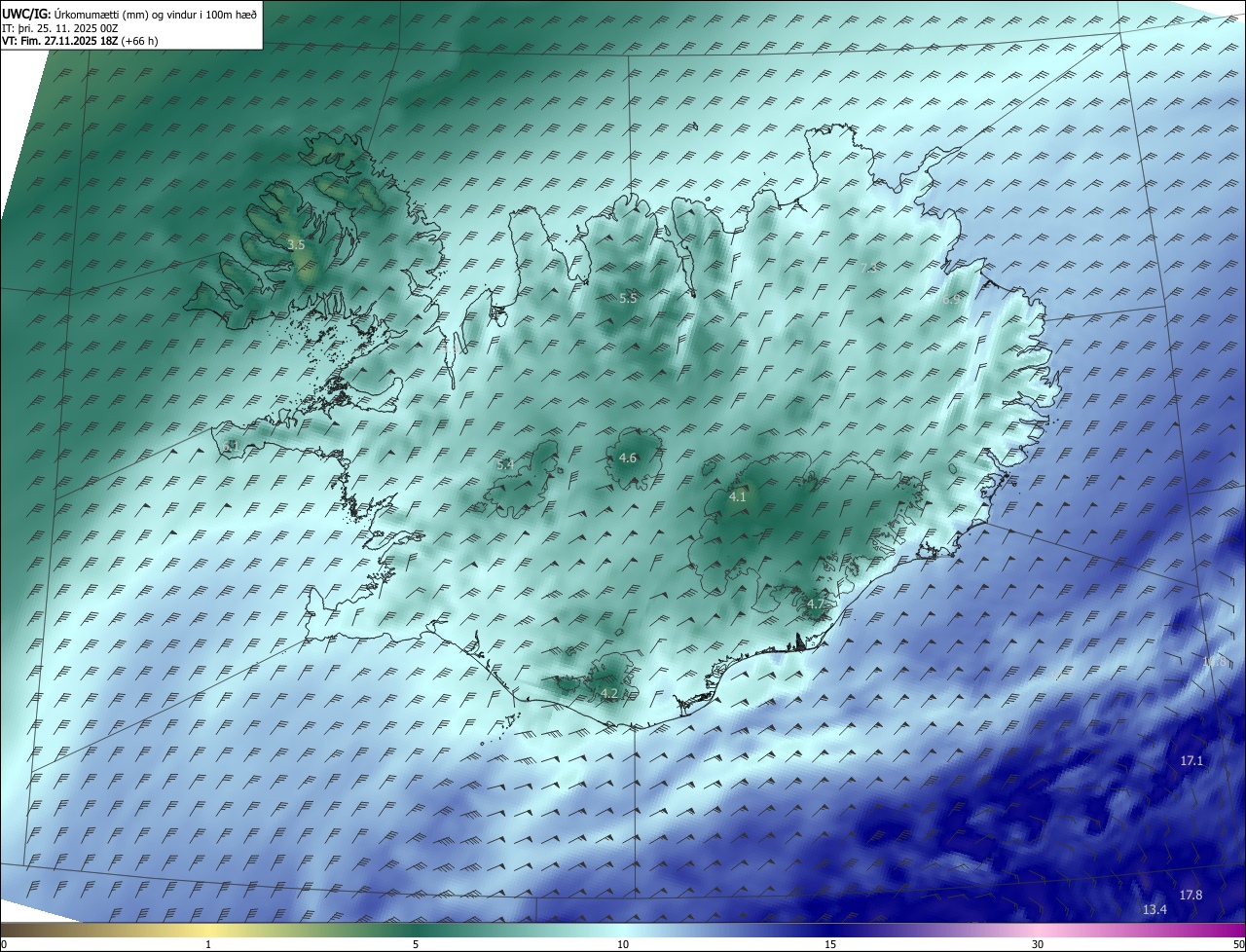
Task: Click the valid time 'VT: Fim. 27.11.2025 18Z (+66 h)'
Action: click(x=80, y=41)
